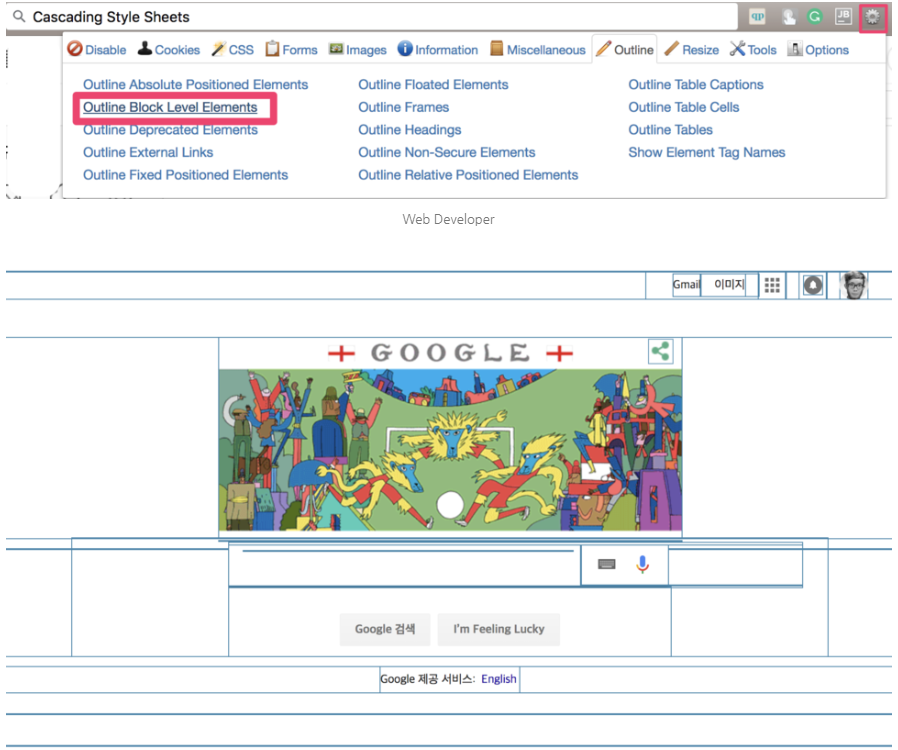898x750 pixels.
Task: Click Outline Frames
Action: pos(404,108)
